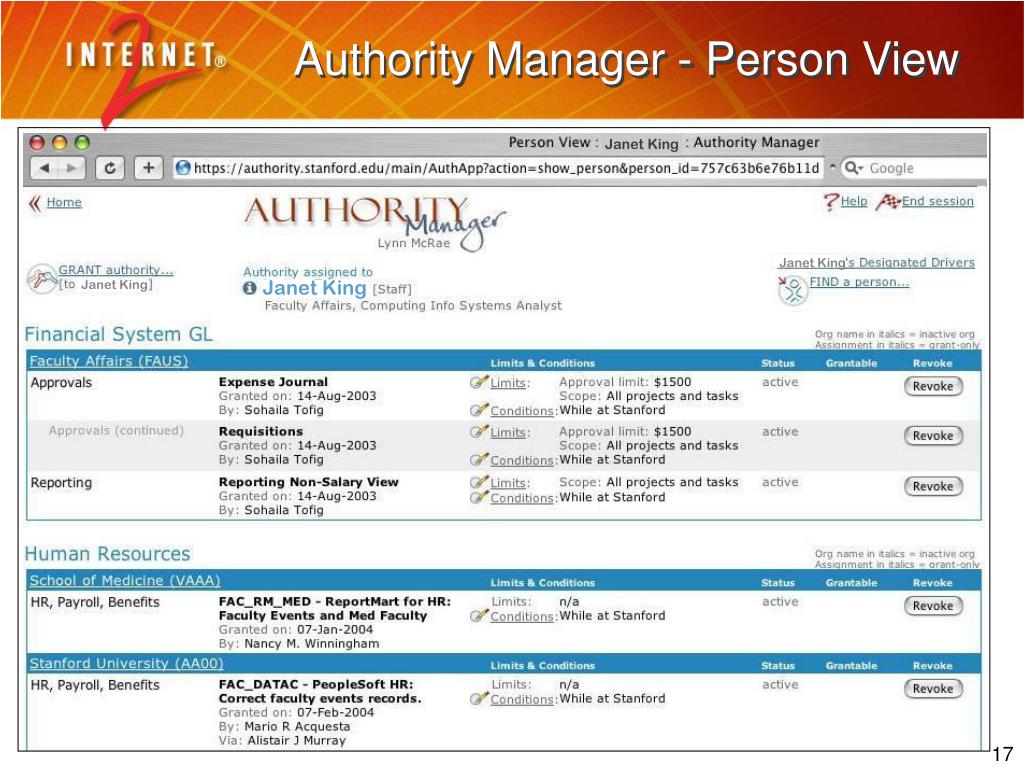Click the Home chevron icon
Image resolution: width=1024 pixels, height=768 pixels.
35,203
